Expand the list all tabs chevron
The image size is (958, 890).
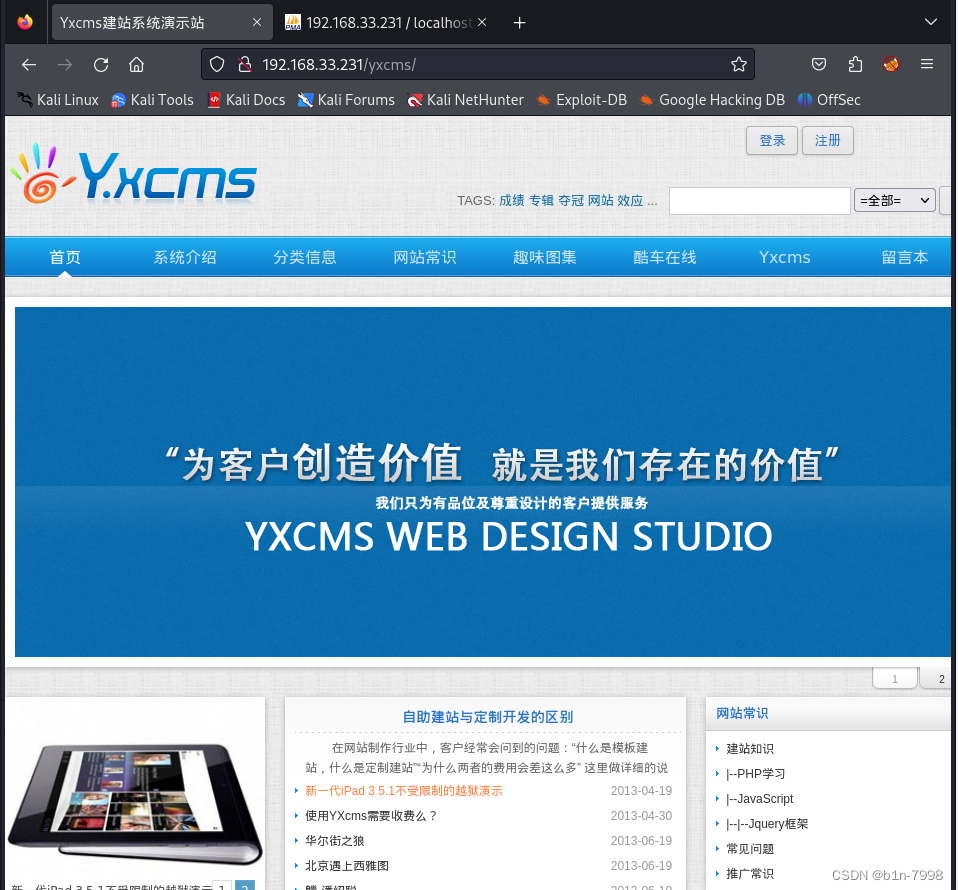(931, 22)
